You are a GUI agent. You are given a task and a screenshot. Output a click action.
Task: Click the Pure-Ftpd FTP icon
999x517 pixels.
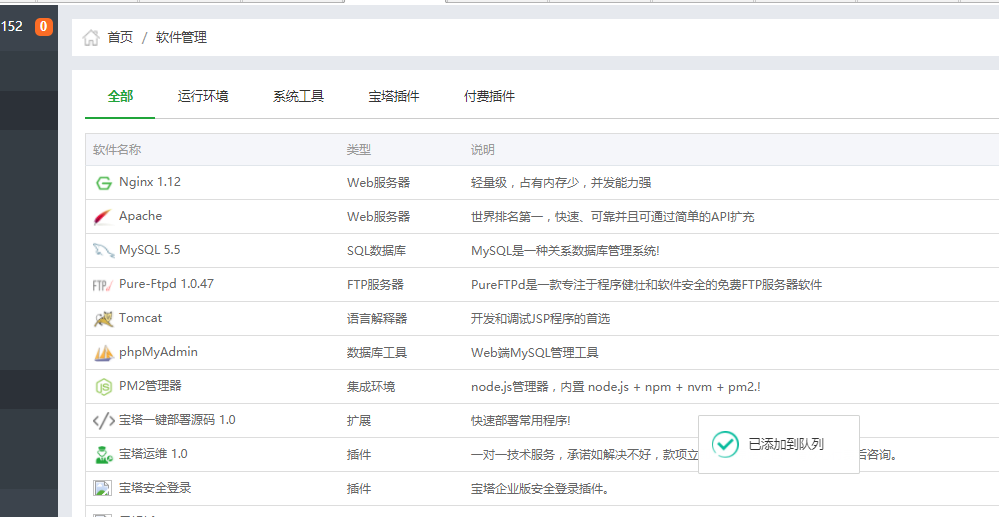click(103, 285)
